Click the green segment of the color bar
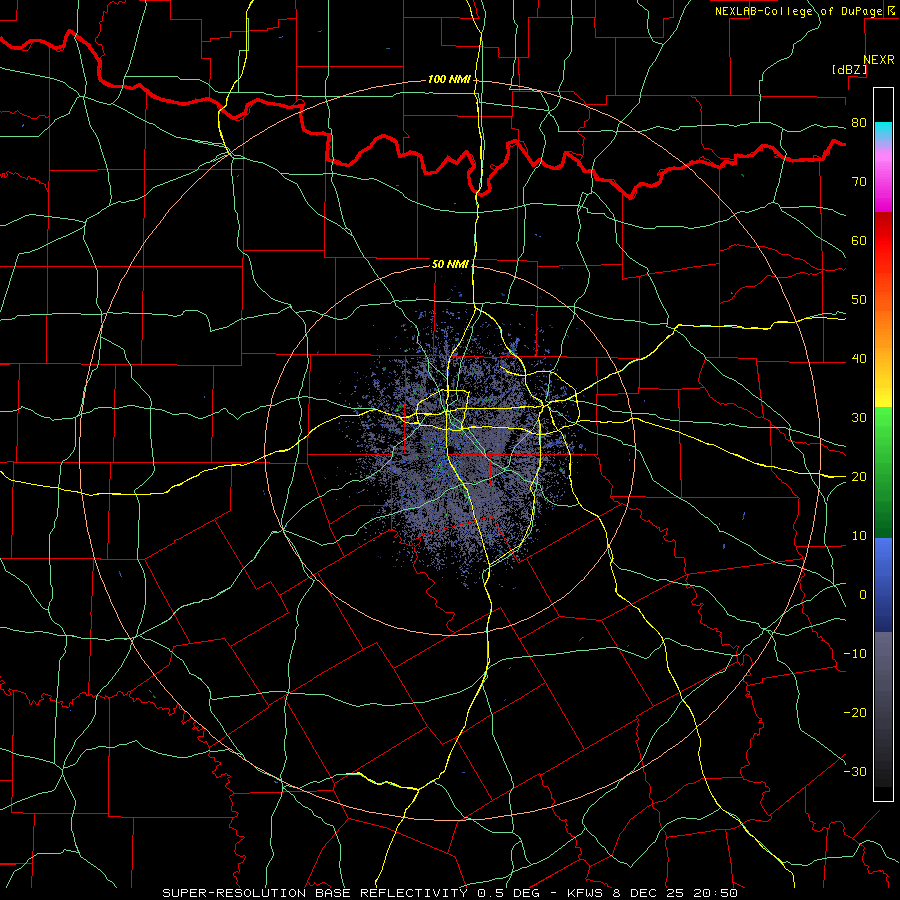 coord(883,471)
